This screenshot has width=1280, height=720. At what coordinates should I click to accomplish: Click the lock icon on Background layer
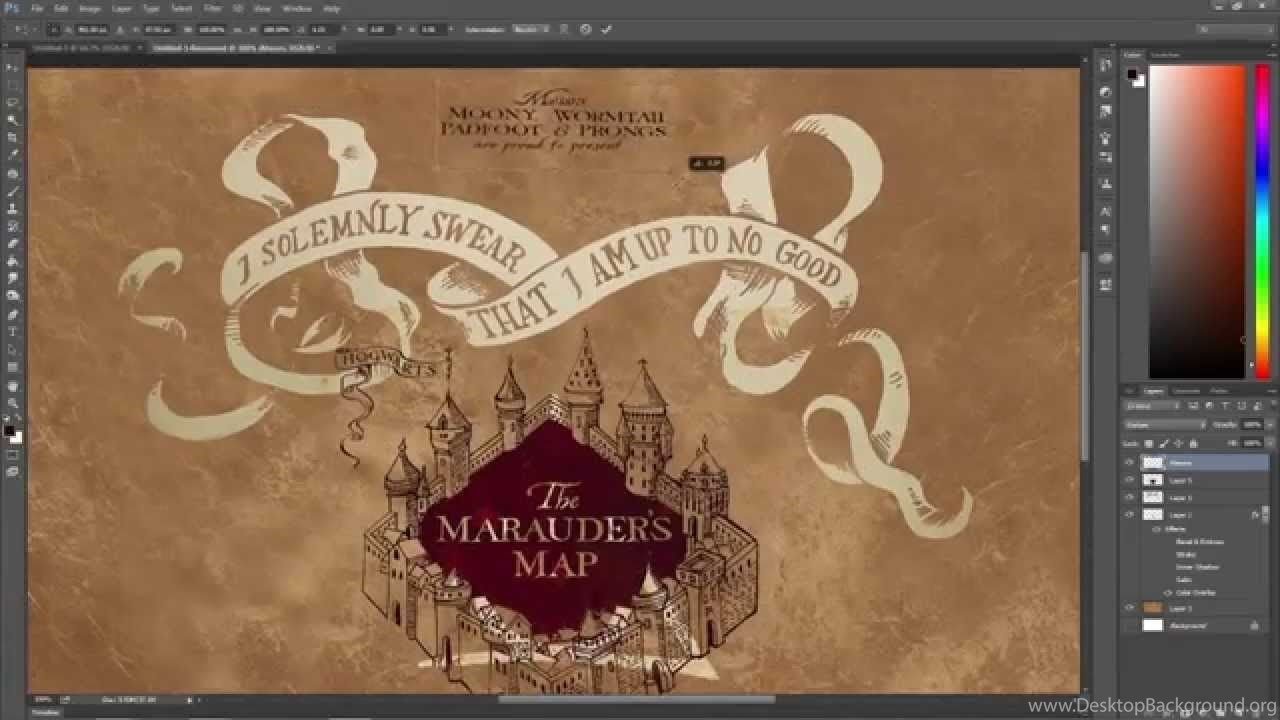pyautogui.click(x=1254, y=625)
